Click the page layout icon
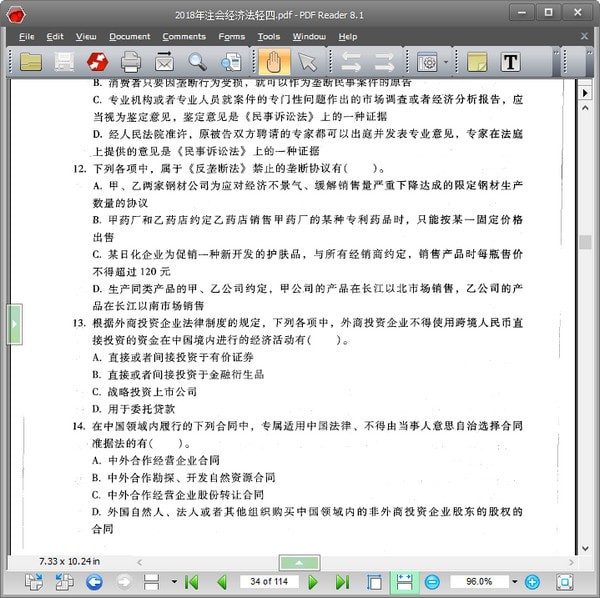 (x=152, y=582)
